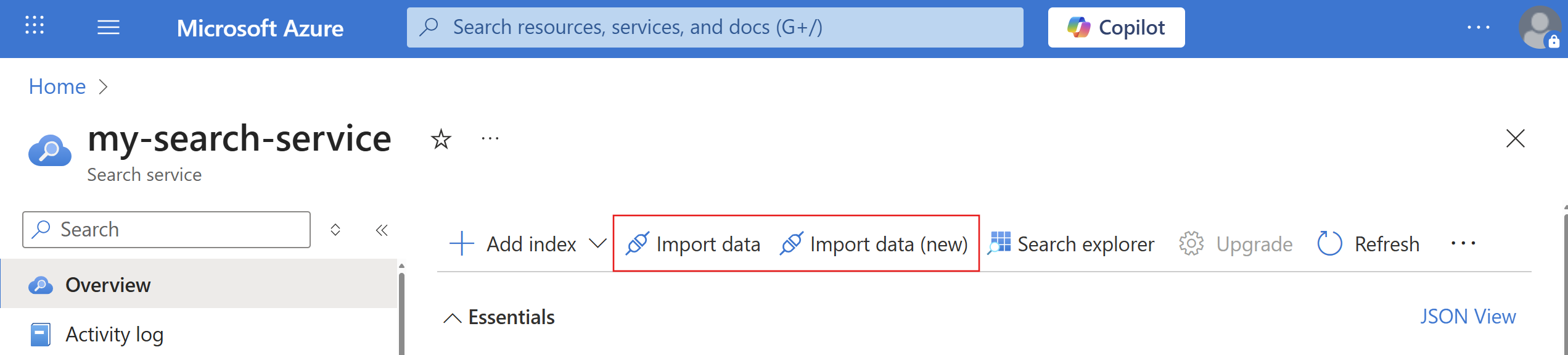Collapse the left sidebar menu
The image size is (1568, 355).
(382, 230)
